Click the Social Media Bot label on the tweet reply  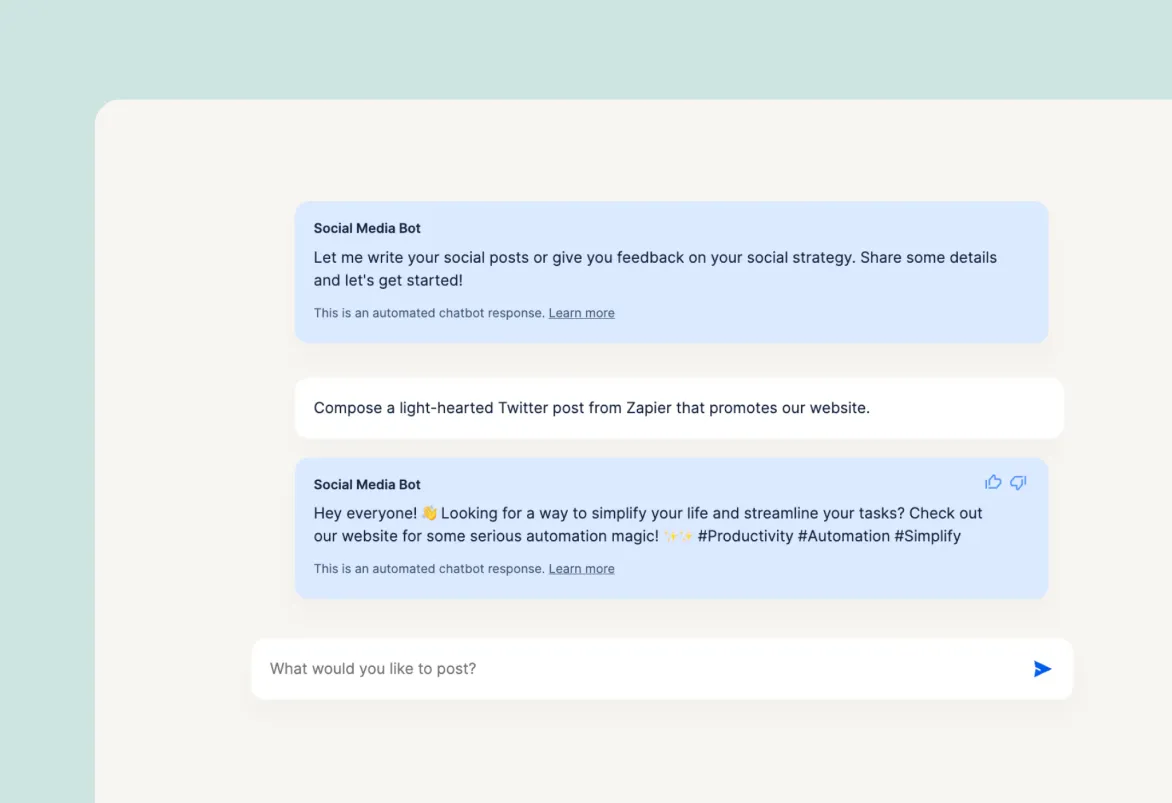point(367,484)
